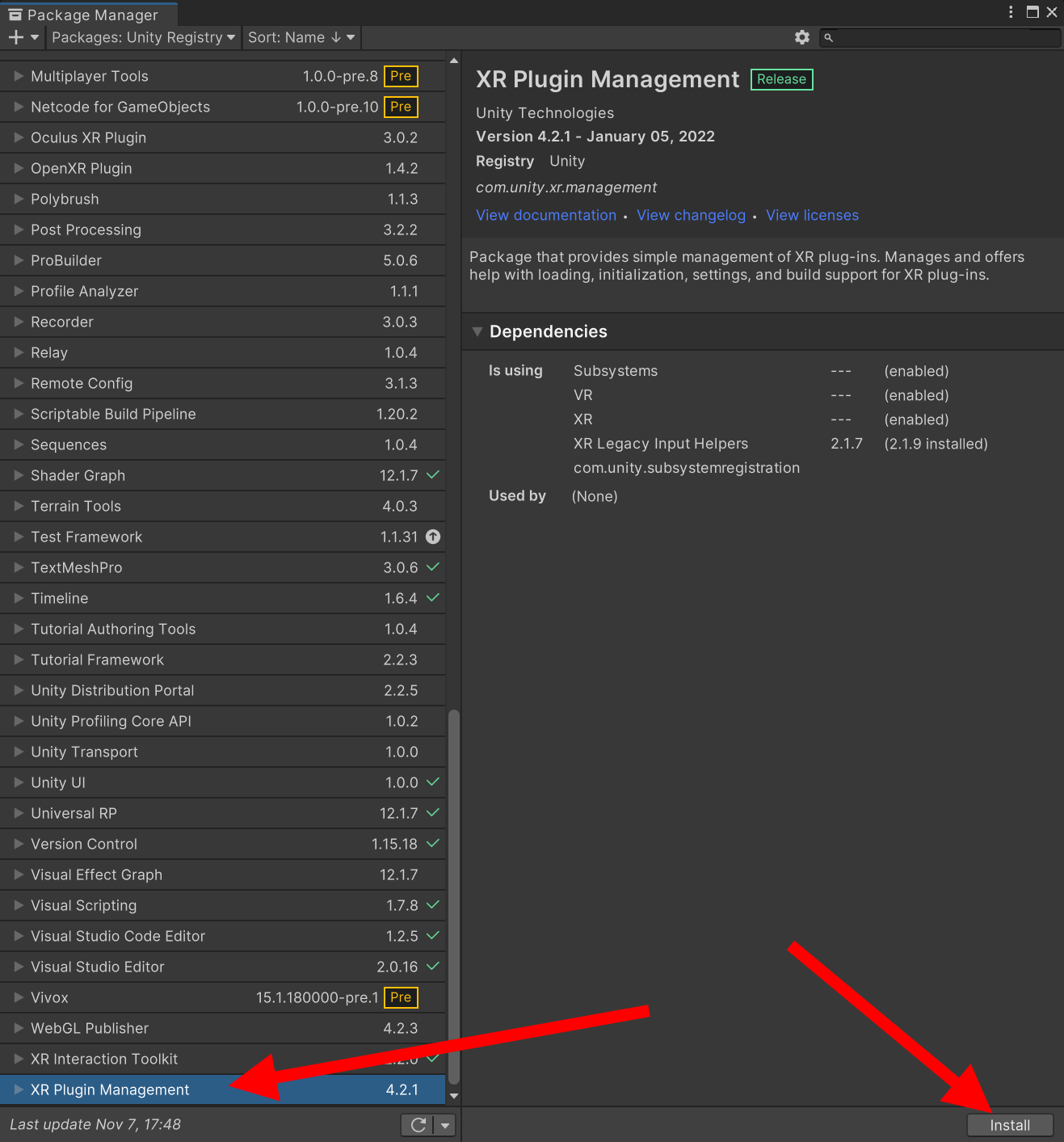This screenshot has height=1142, width=1064.
Task: Open View changelog link
Action: point(691,215)
